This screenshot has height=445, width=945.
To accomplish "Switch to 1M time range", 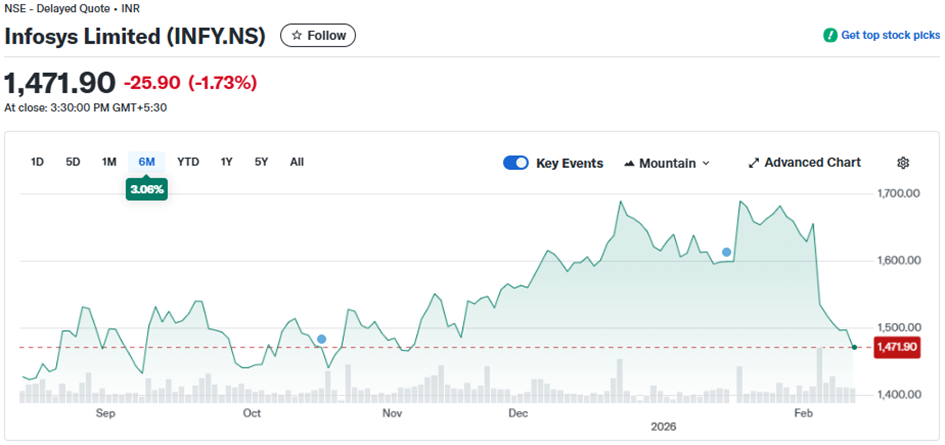I will [109, 162].
